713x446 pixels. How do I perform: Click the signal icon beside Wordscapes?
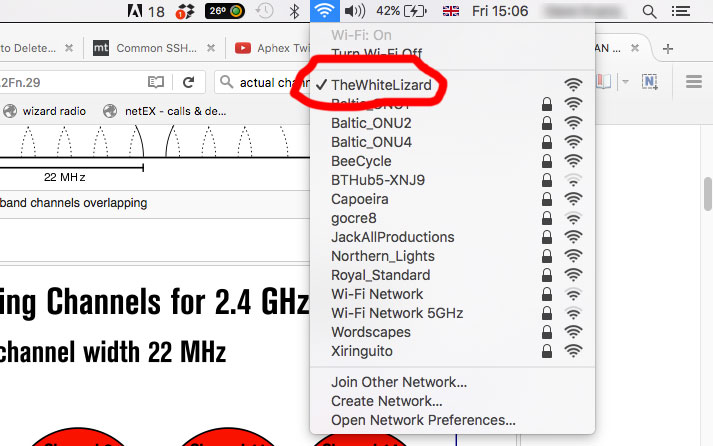[573, 332]
